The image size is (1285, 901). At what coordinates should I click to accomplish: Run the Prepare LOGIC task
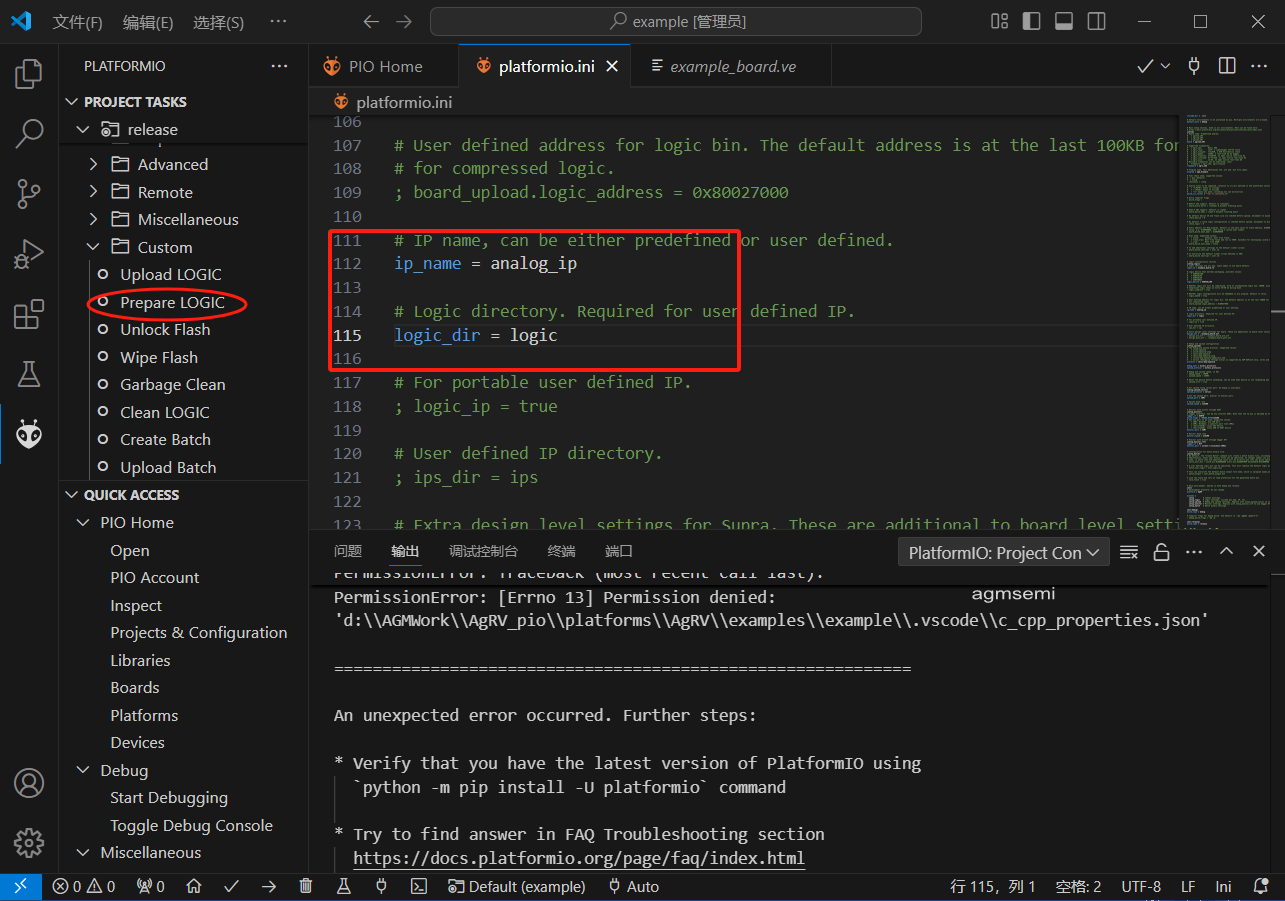coord(172,302)
